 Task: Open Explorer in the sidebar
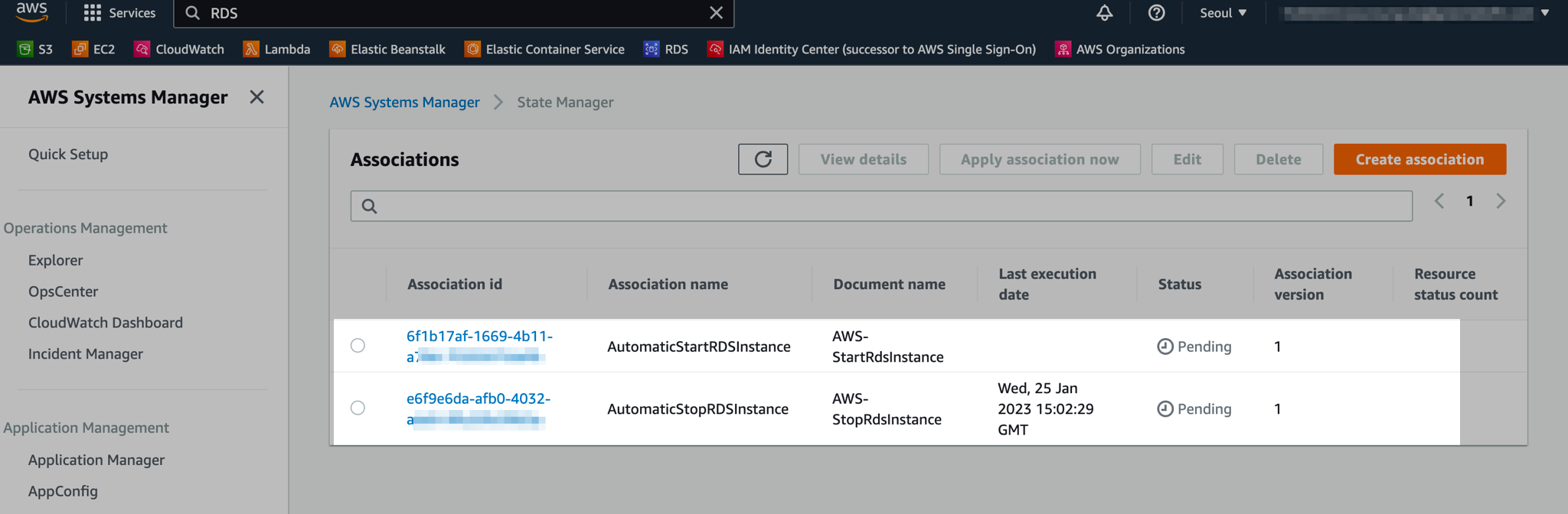55,260
